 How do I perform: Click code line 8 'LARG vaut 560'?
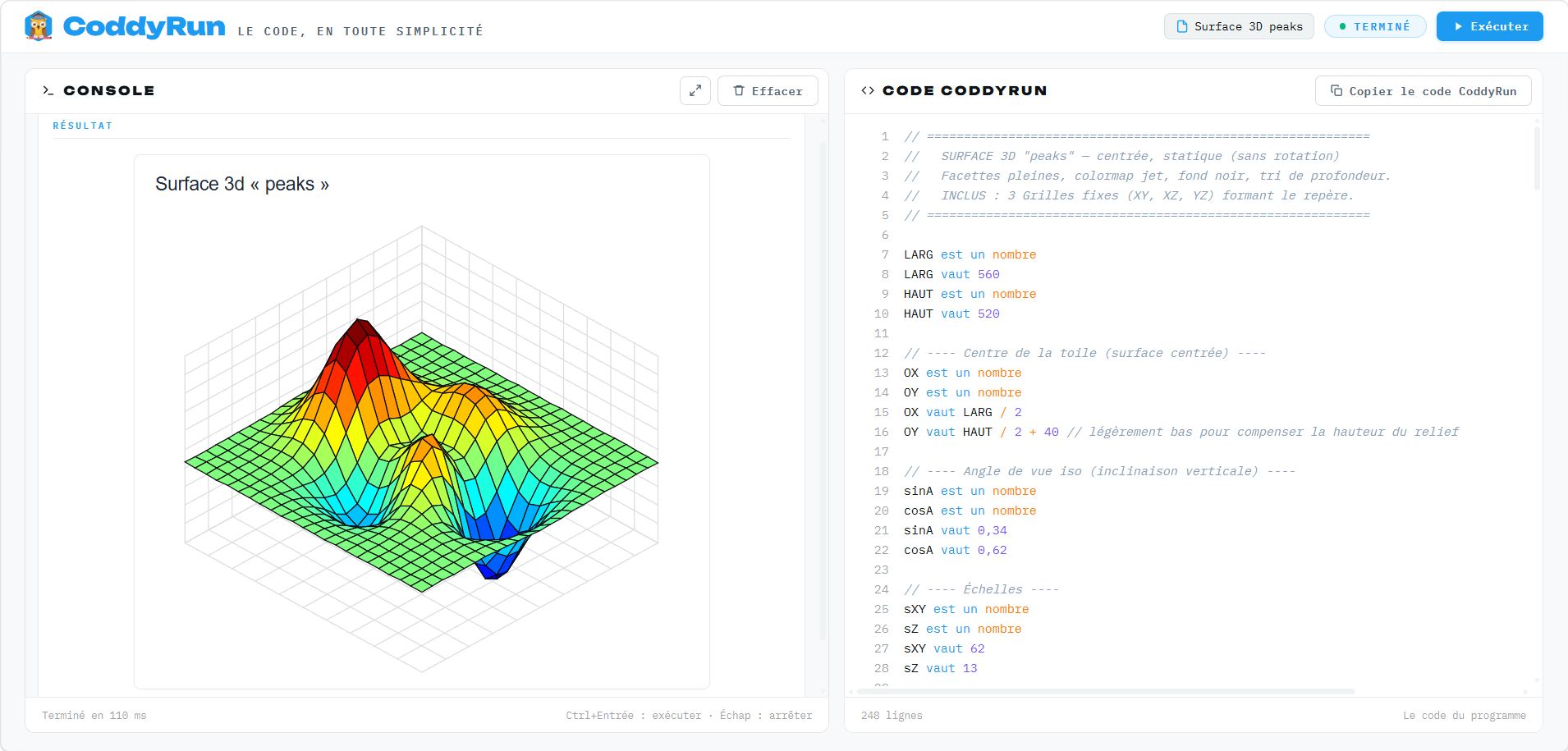tap(951, 274)
